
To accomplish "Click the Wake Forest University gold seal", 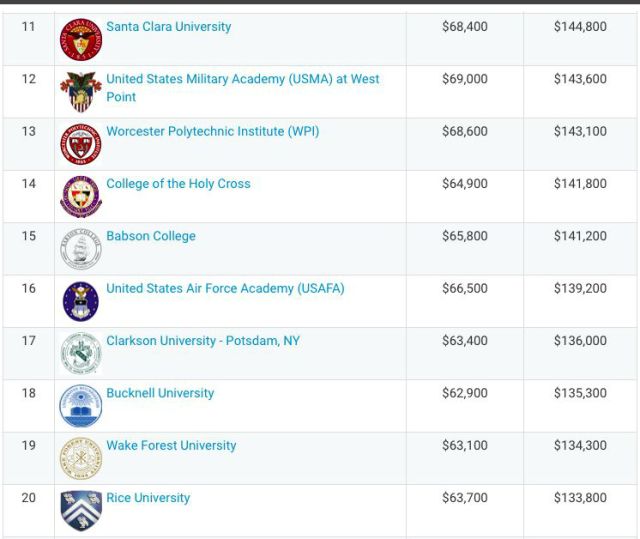I will coord(81,458).
